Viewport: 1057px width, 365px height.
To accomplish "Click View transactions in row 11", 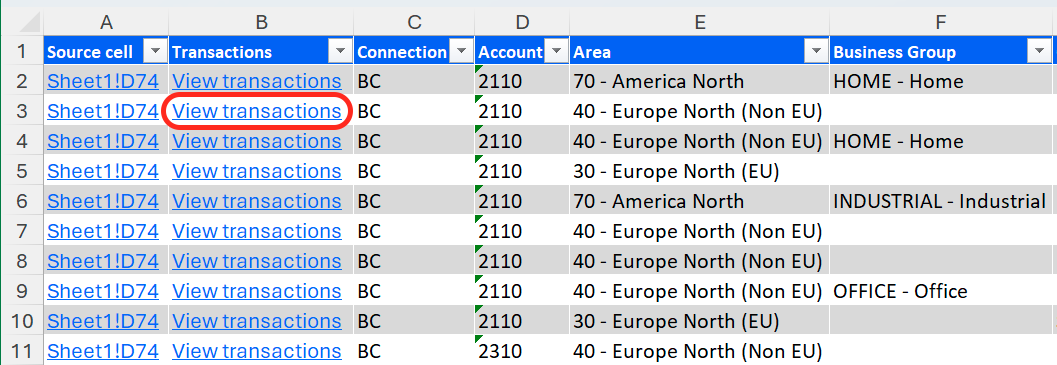I will (257, 351).
